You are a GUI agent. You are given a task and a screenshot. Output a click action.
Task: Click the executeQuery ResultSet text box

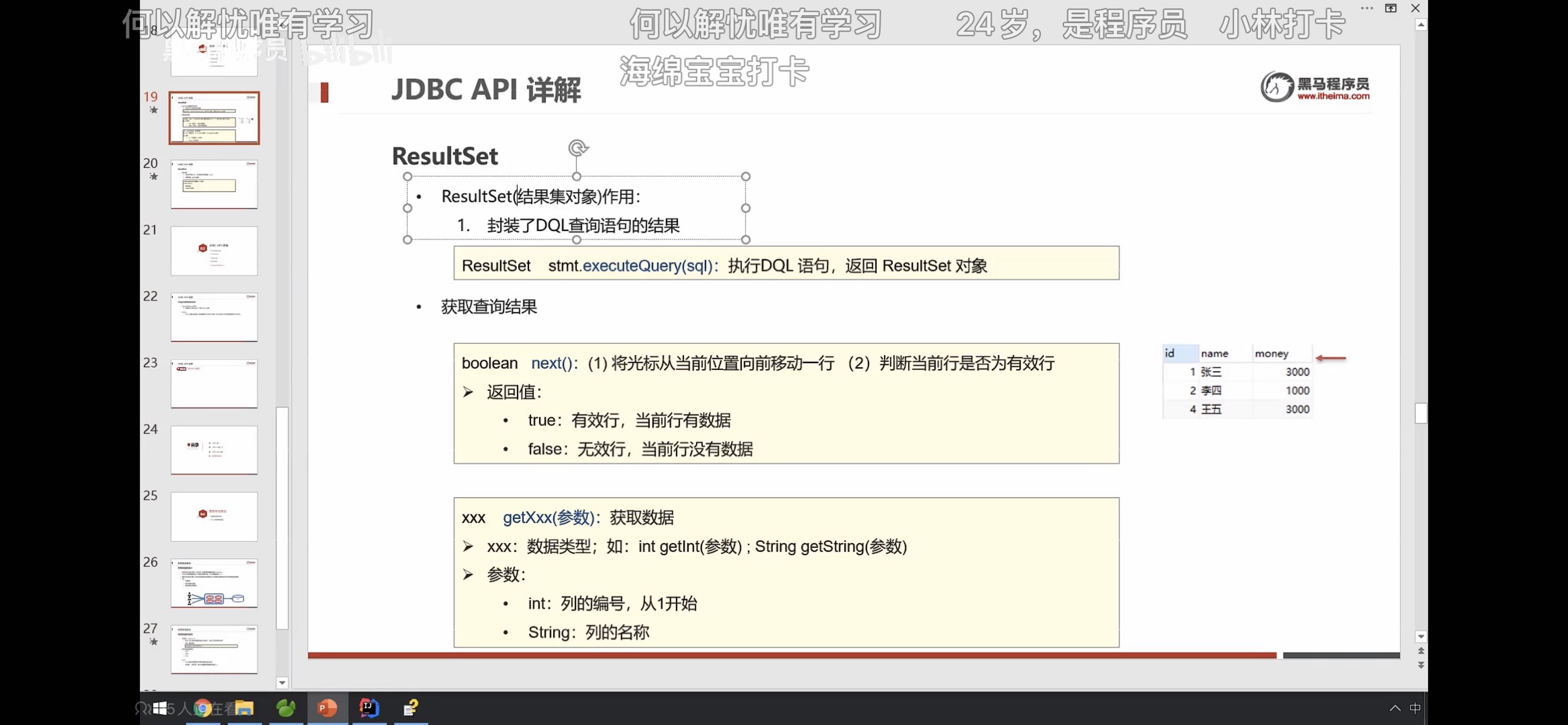[x=785, y=263]
